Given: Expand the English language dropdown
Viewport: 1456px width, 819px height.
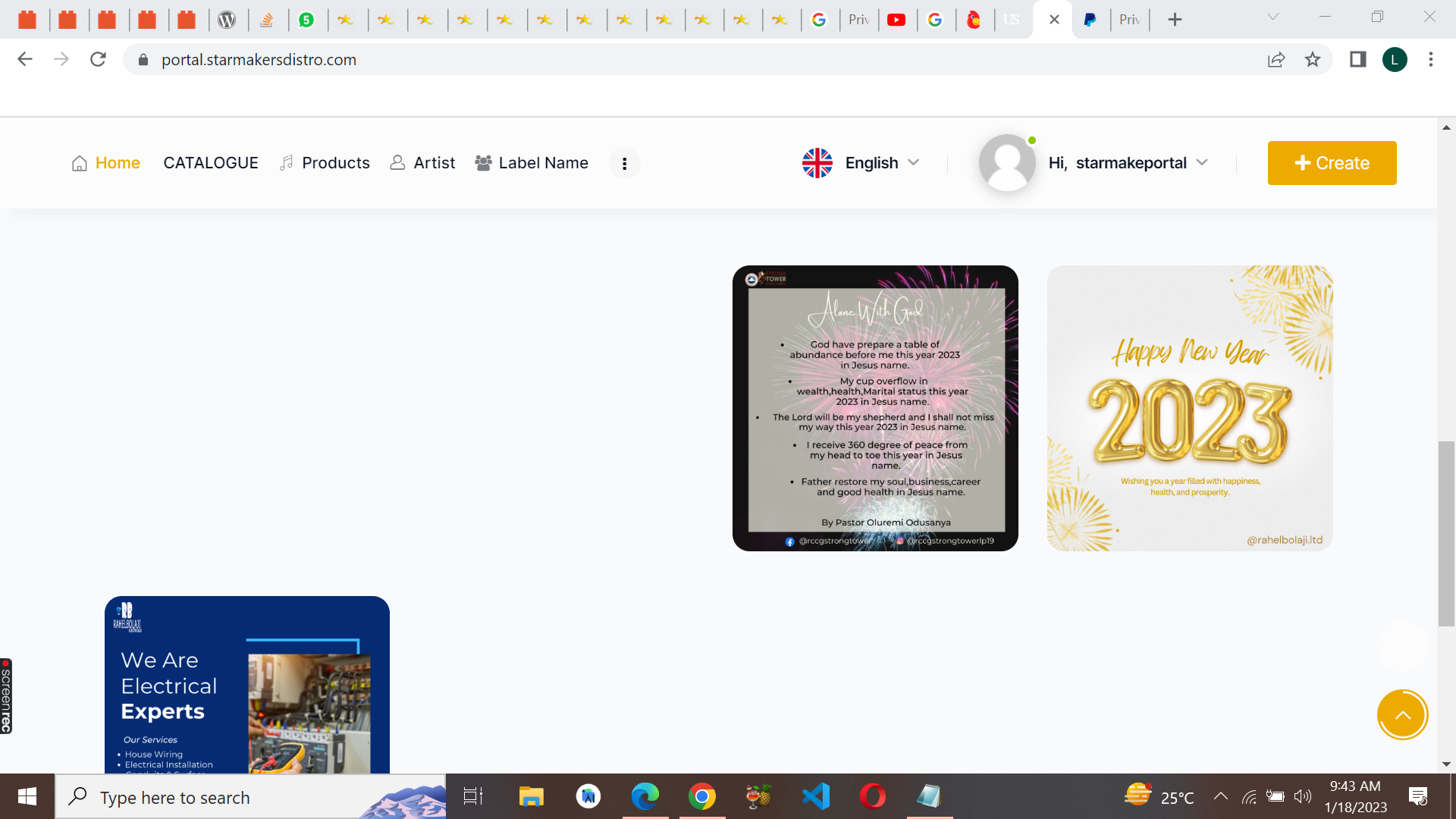Looking at the screenshot, I should 882,163.
